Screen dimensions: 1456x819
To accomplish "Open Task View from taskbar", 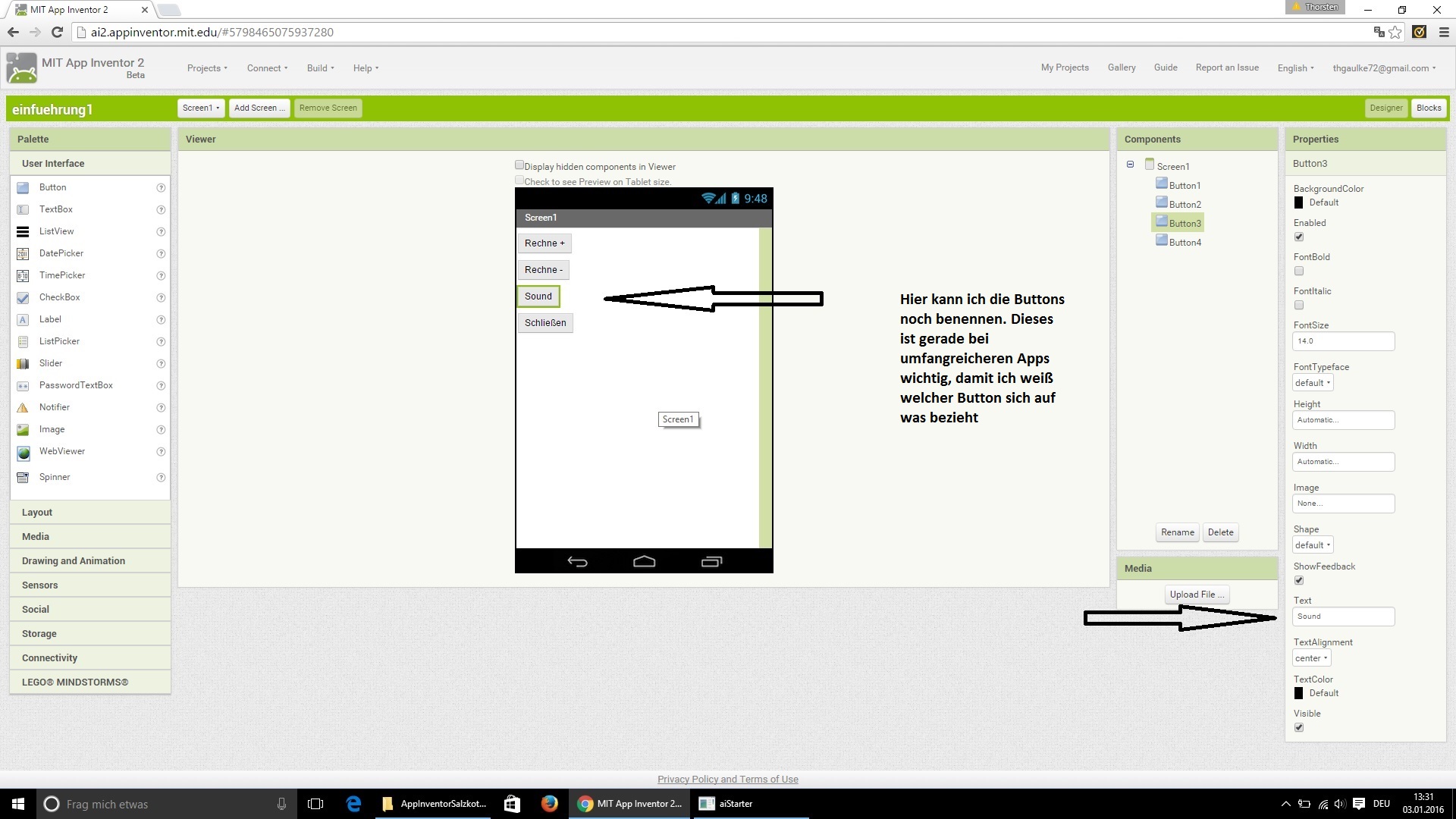I will pyautogui.click(x=315, y=804).
